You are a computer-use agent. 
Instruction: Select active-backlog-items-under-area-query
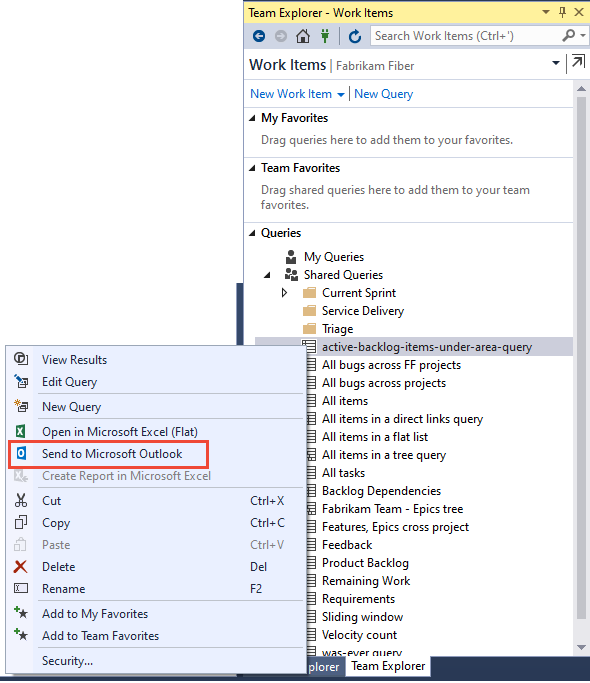coord(427,347)
